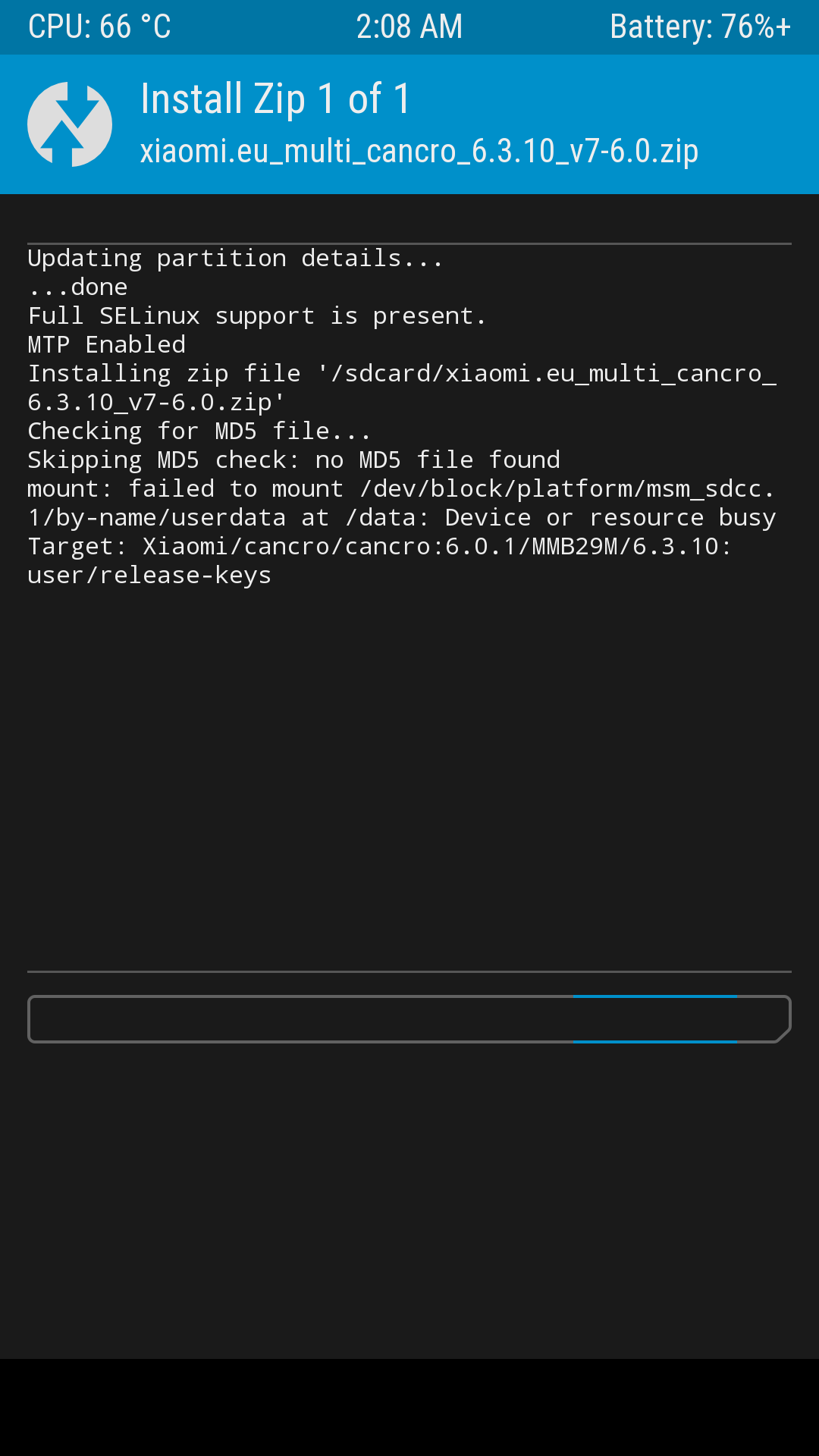The height and width of the screenshot is (1456, 819).
Task: Tap the MTP Enabled log line
Action: point(107,345)
